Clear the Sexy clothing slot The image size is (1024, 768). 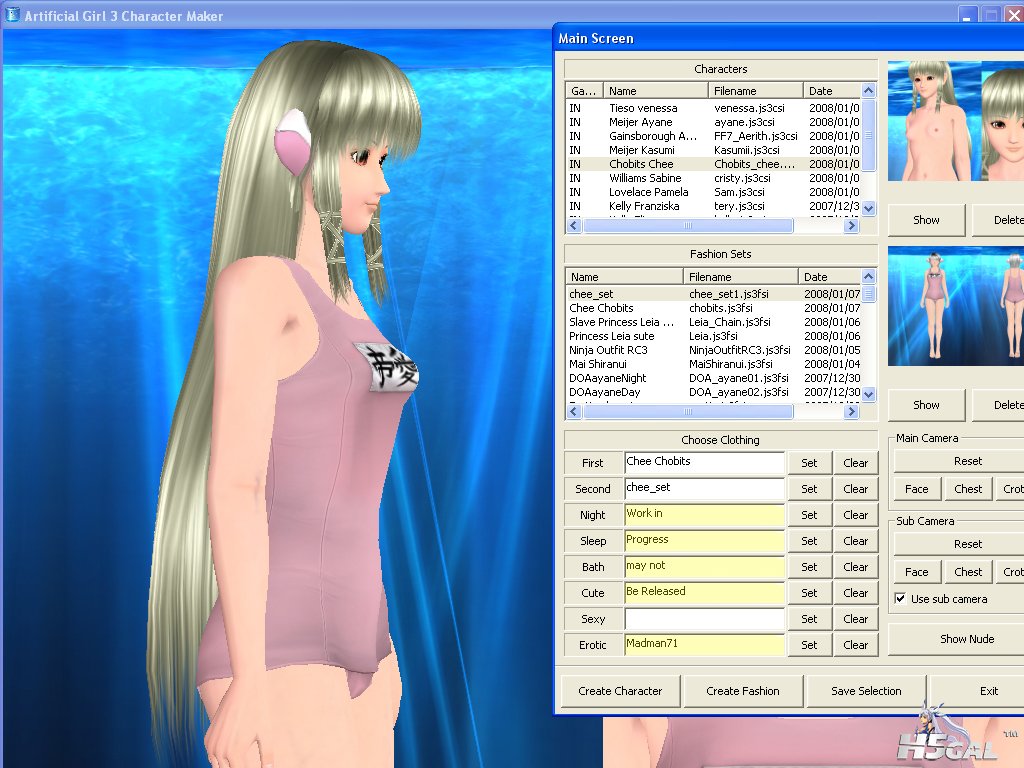pyautogui.click(x=856, y=619)
